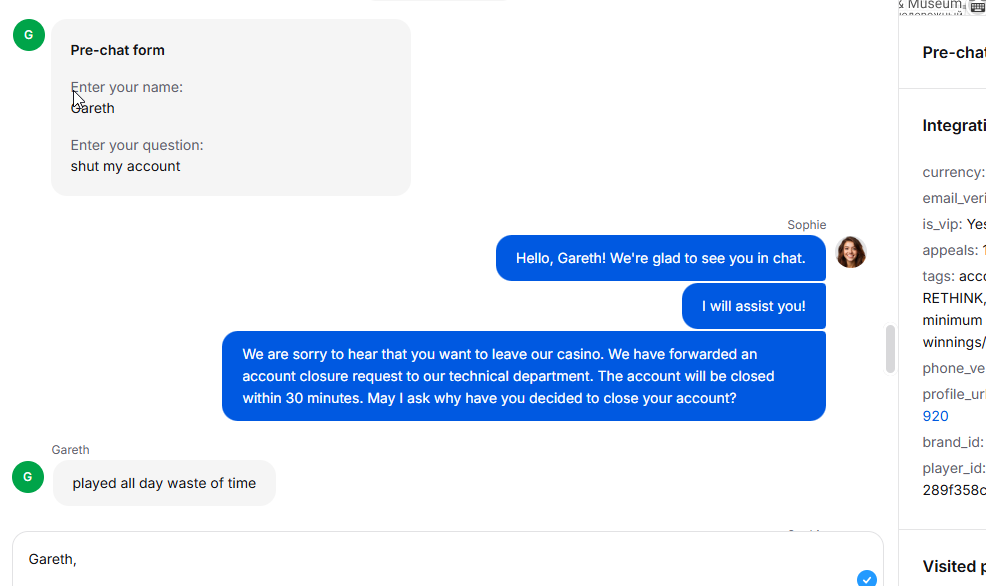Expand the Pre-chat section in right sidebar
Image resolution: width=986 pixels, height=586 pixels.
pos(954,53)
